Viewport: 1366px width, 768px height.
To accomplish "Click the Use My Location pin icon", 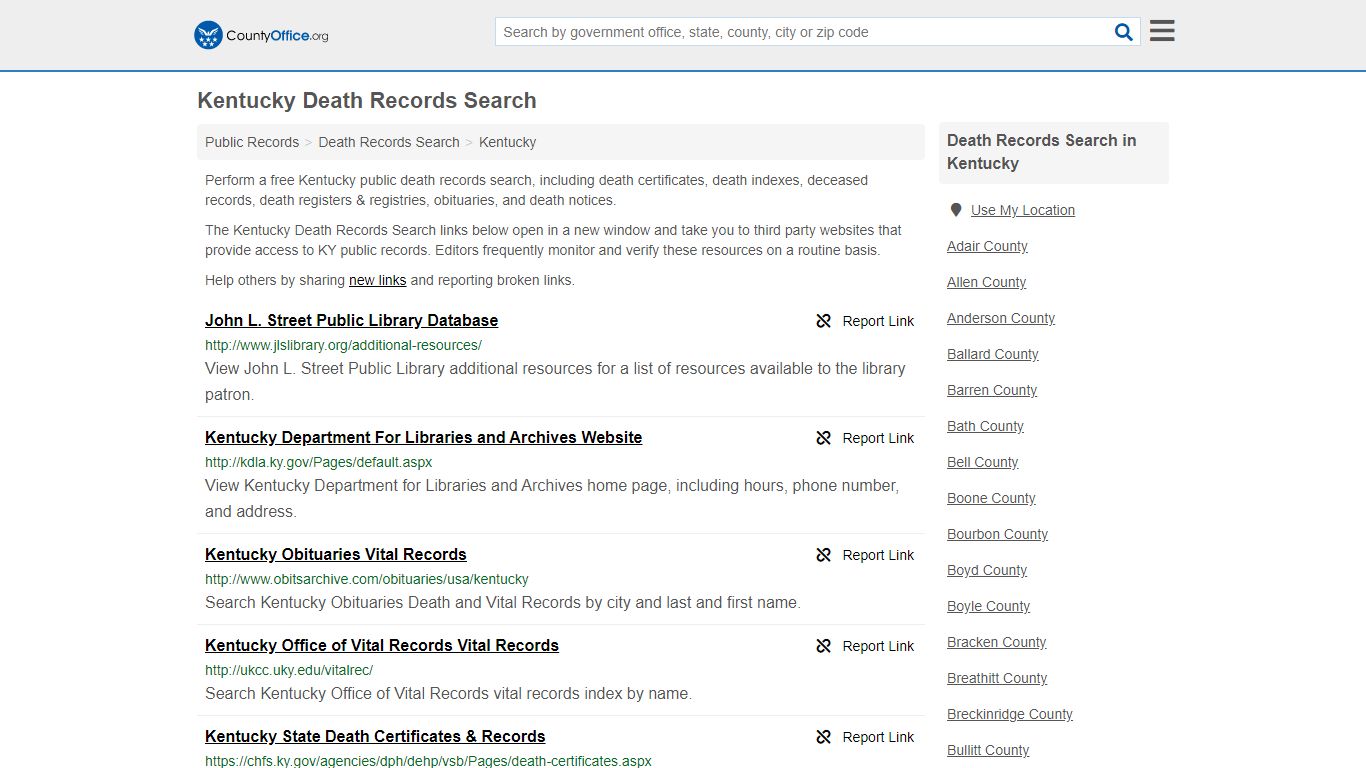I will click(956, 210).
